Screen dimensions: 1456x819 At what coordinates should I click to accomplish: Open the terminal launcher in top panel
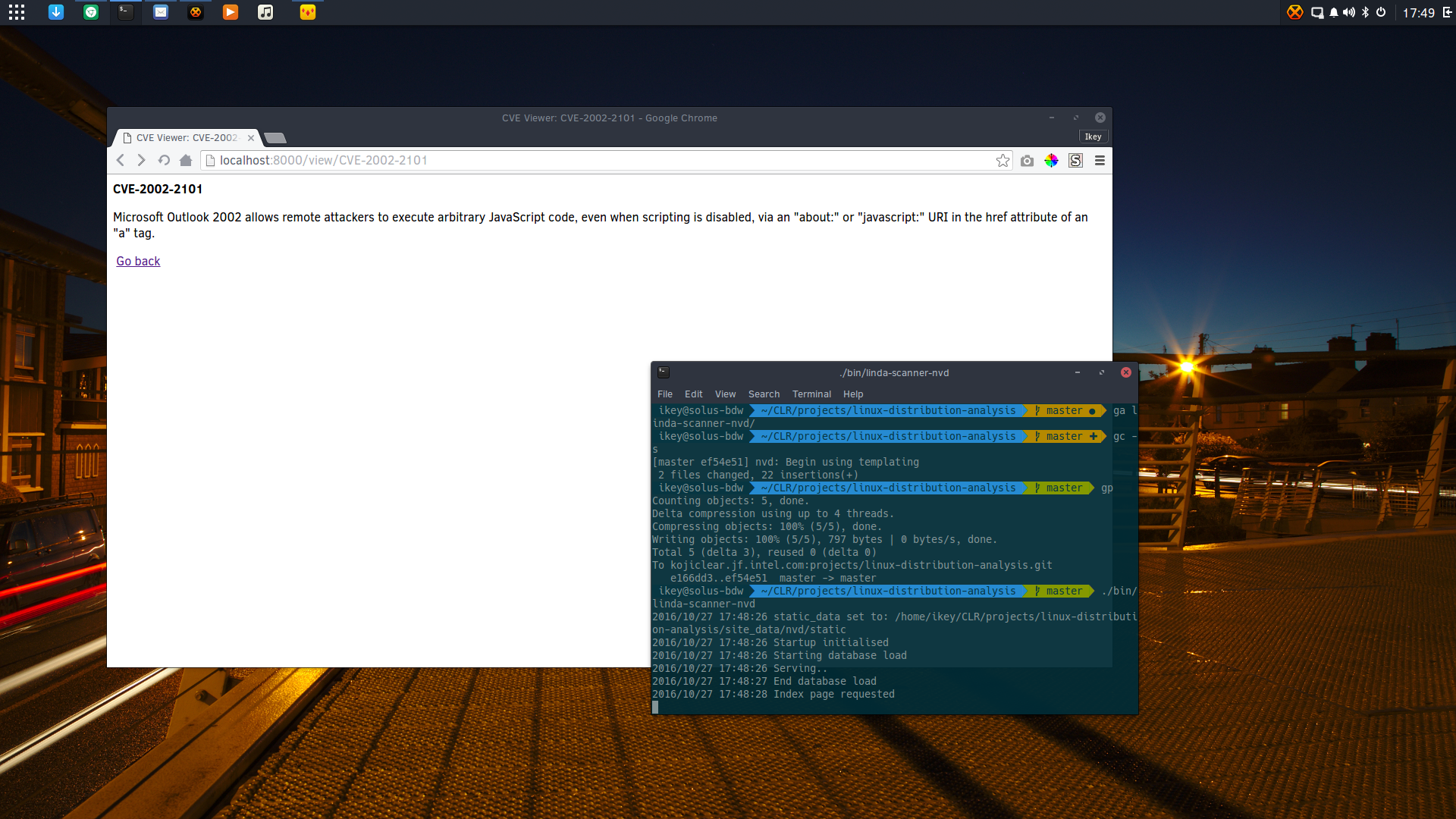tap(126, 12)
